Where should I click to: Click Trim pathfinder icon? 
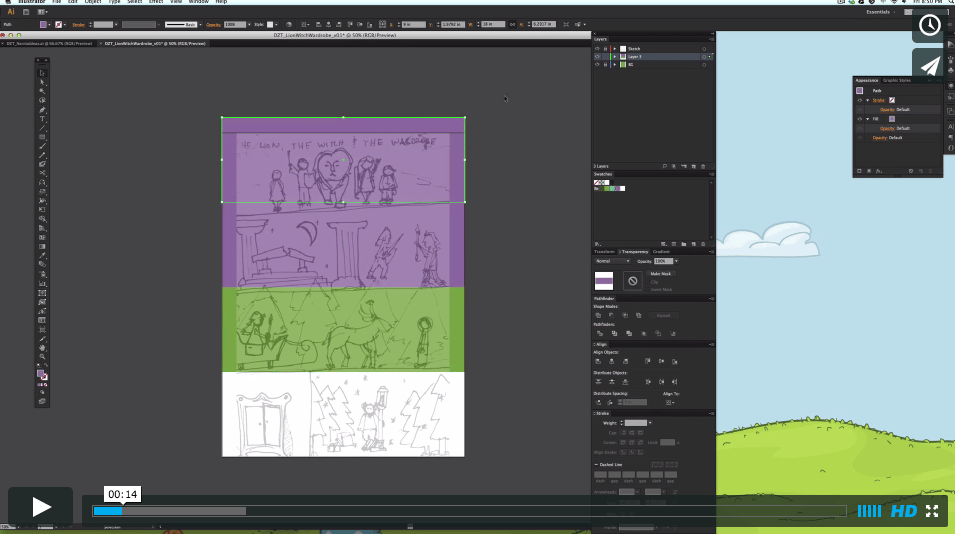point(614,334)
